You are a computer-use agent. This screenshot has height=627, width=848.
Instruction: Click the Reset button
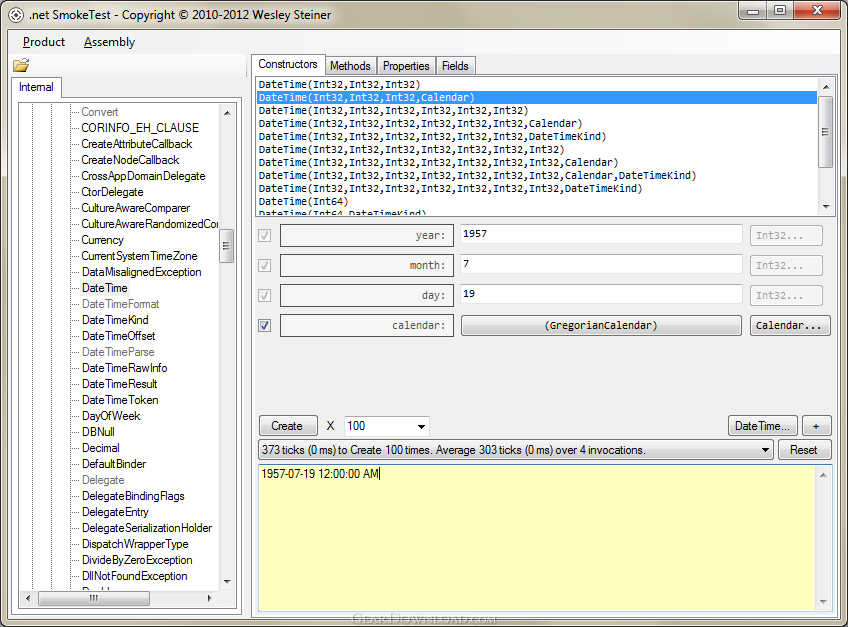click(x=804, y=450)
